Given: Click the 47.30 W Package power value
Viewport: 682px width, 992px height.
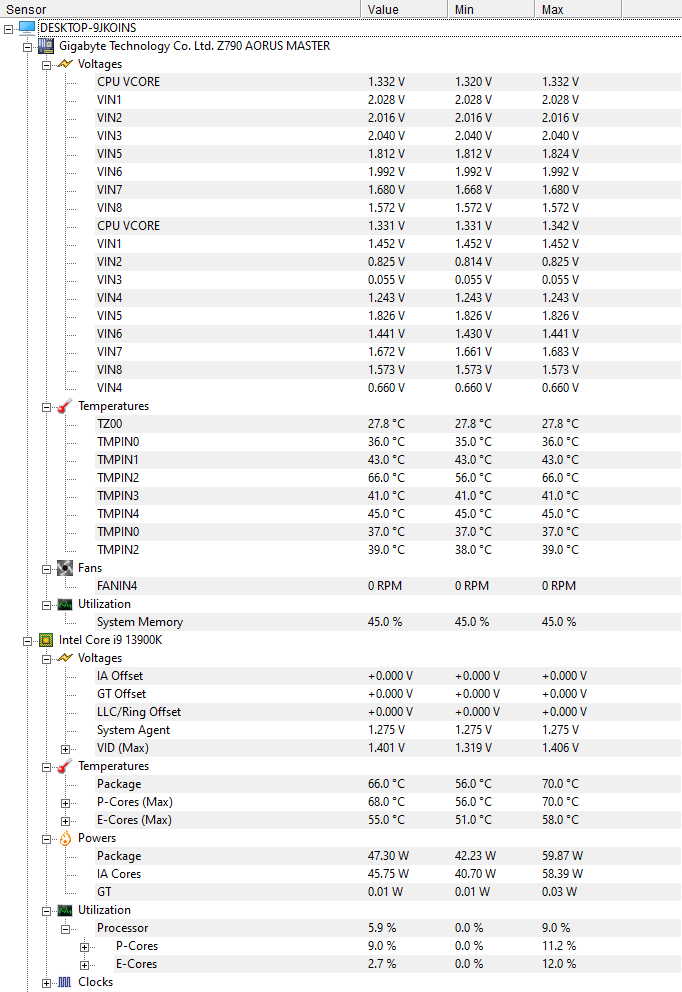Looking at the screenshot, I should (388, 856).
